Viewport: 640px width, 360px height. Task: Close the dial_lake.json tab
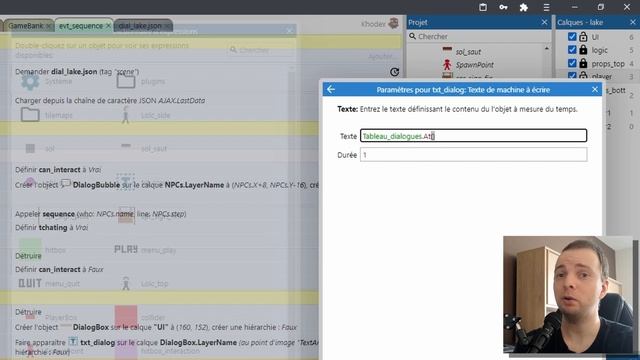click(x=167, y=26)
